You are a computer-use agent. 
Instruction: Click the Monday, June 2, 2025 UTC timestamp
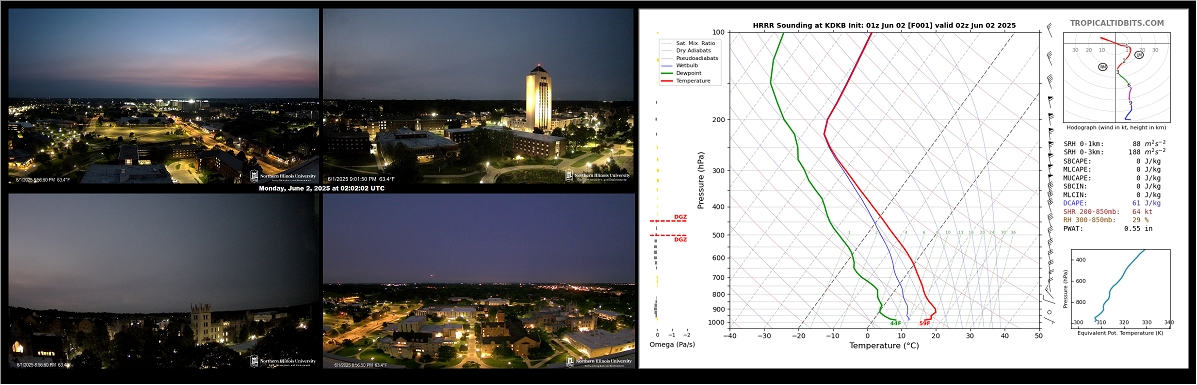click(x=321, y=188)
